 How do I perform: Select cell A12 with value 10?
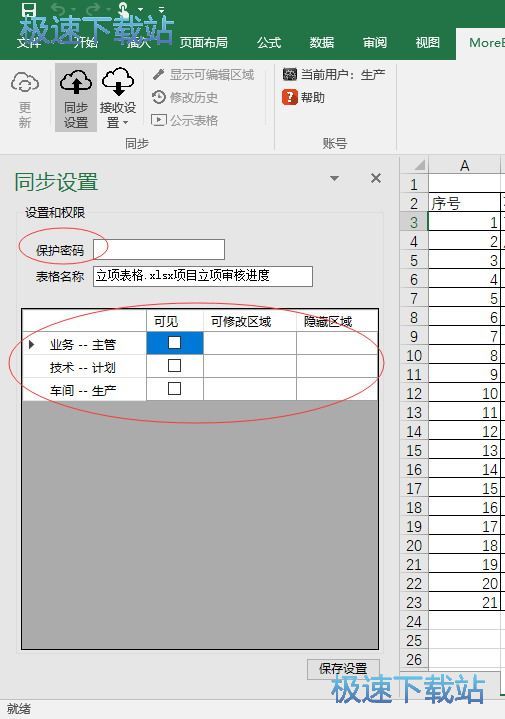[x=464, y=393]
